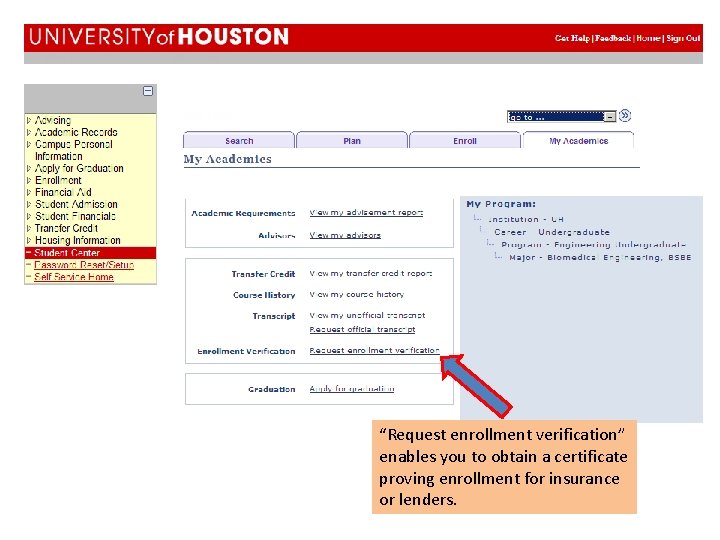
Task: Open Advising in the sidebar
Action: pos(53,120)
